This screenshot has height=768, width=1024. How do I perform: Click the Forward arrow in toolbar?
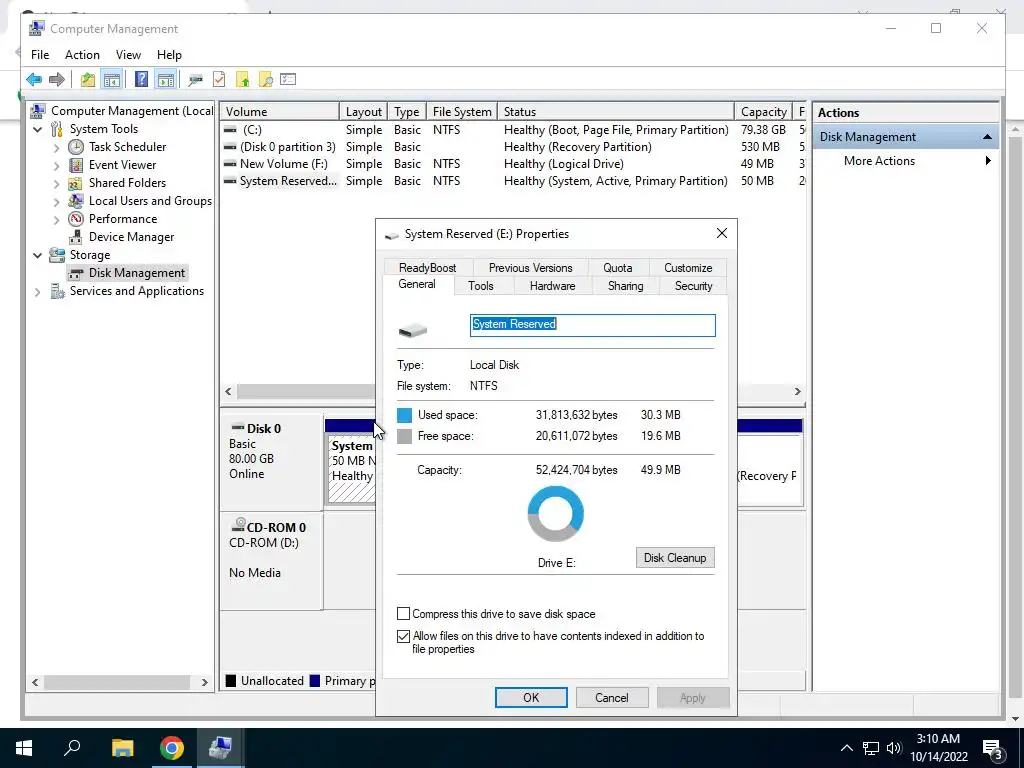tap(57, 80)
